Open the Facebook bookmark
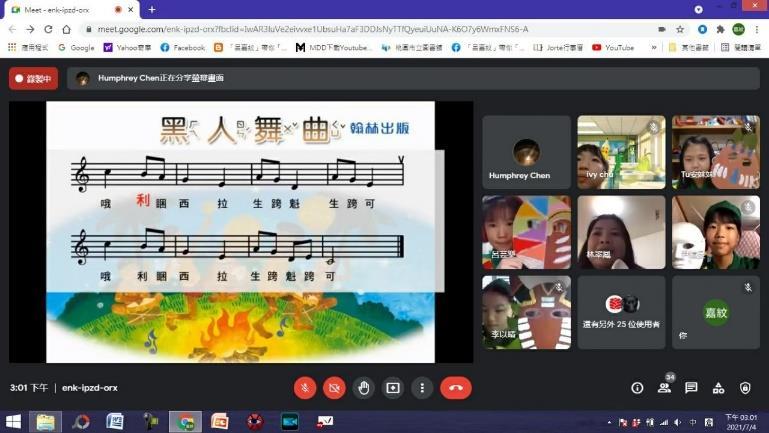769x433 pixels. [x=183, y=48]
